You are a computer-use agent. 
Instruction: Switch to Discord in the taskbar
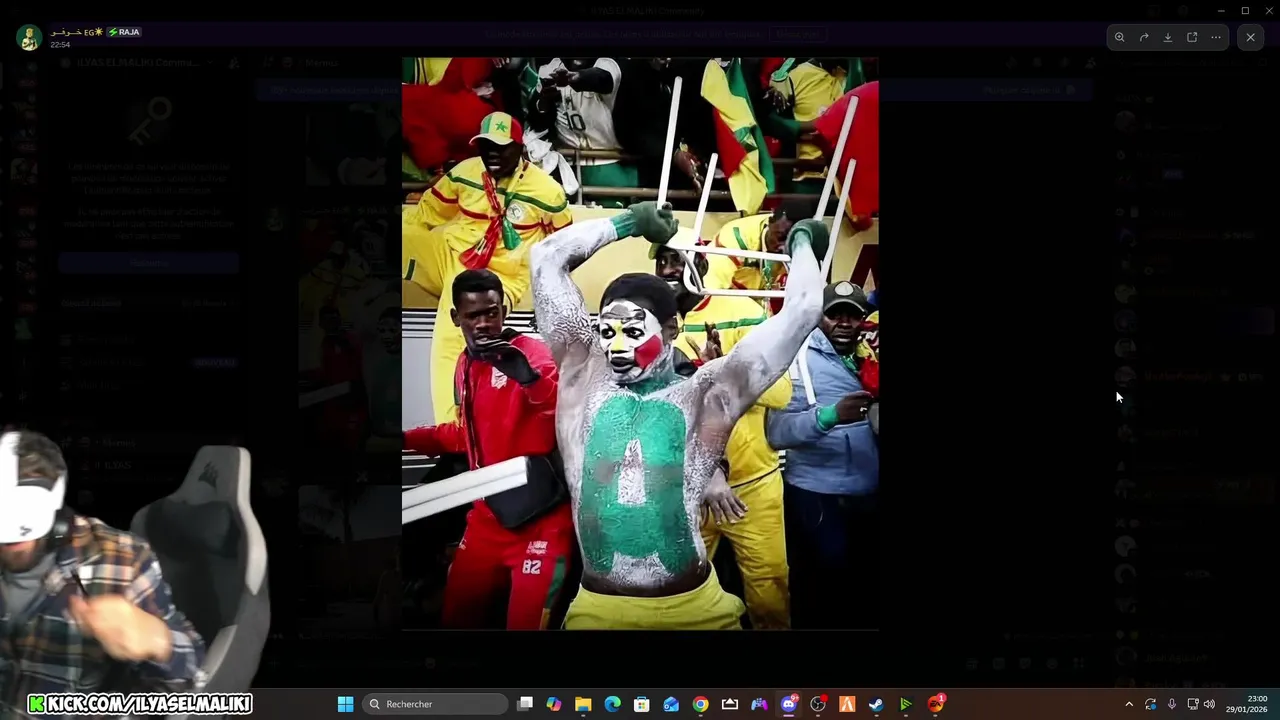pyautogui.click(x=788, y=704)
